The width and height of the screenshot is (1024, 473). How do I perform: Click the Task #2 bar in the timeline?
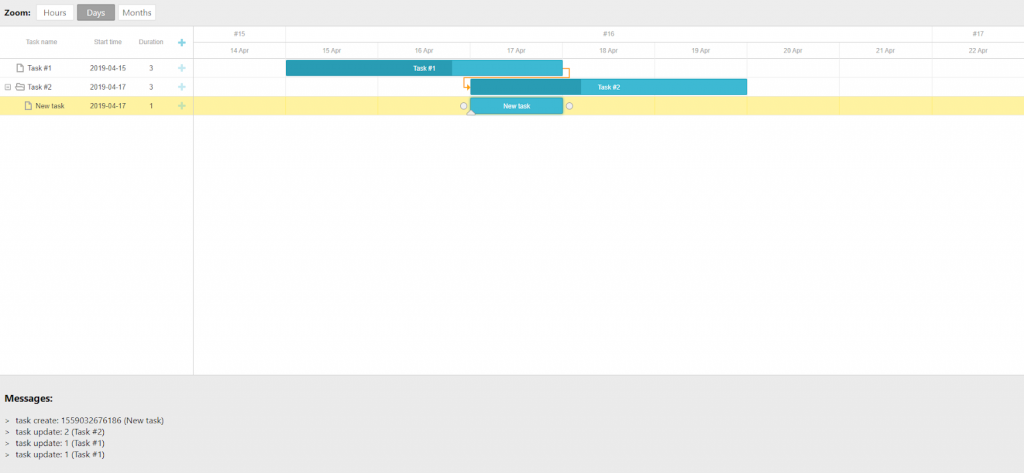609,87
